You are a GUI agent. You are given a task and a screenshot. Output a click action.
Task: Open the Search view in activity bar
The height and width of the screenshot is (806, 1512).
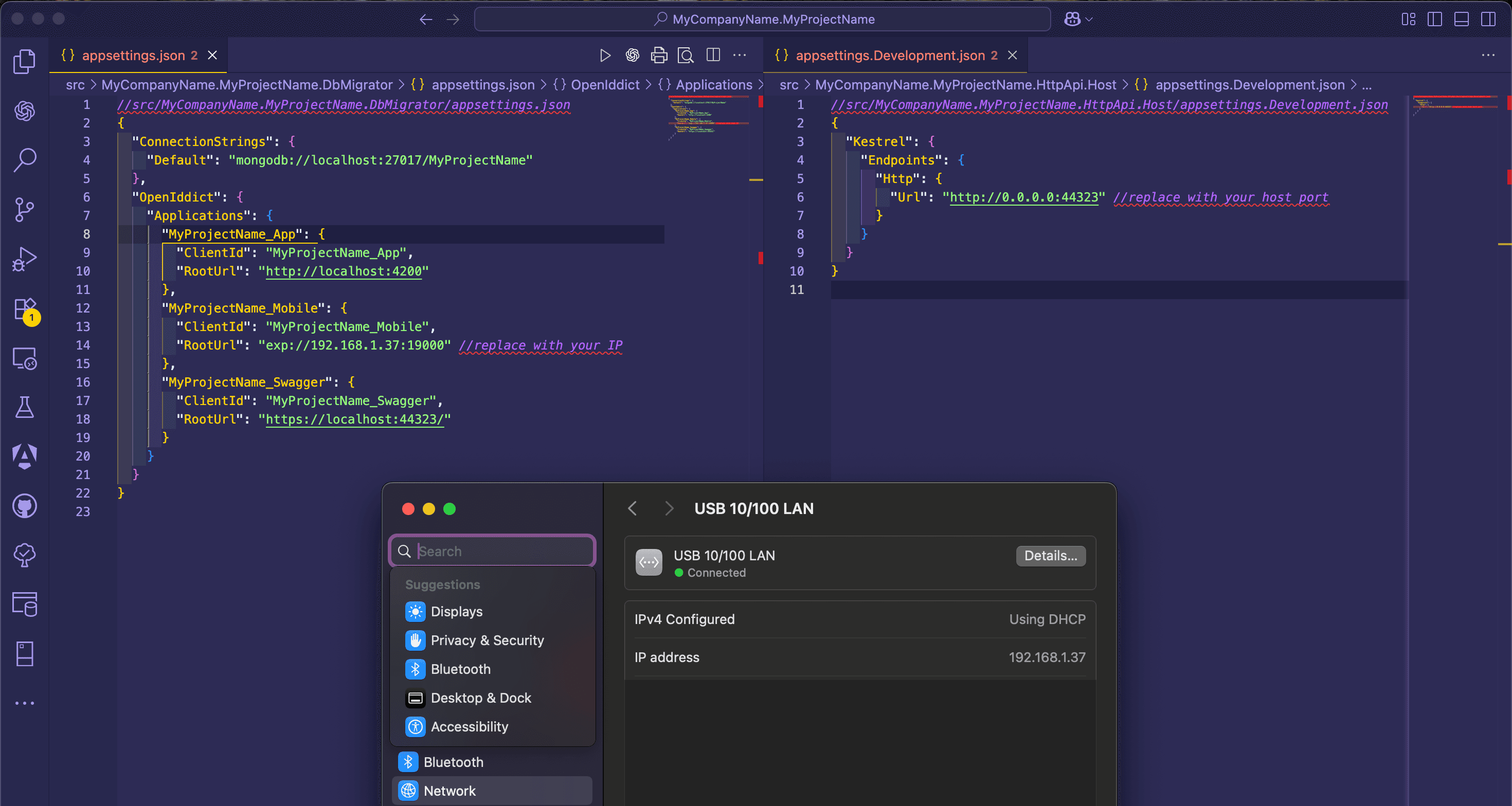(x=24, y=159)
